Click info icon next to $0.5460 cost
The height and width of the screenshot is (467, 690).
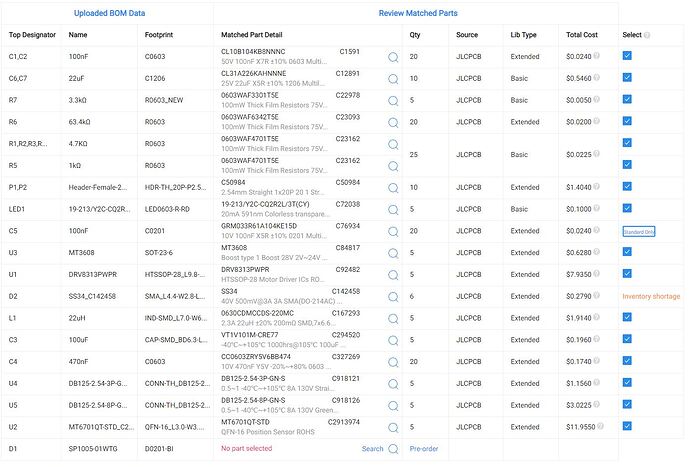[x=596, y=77]
